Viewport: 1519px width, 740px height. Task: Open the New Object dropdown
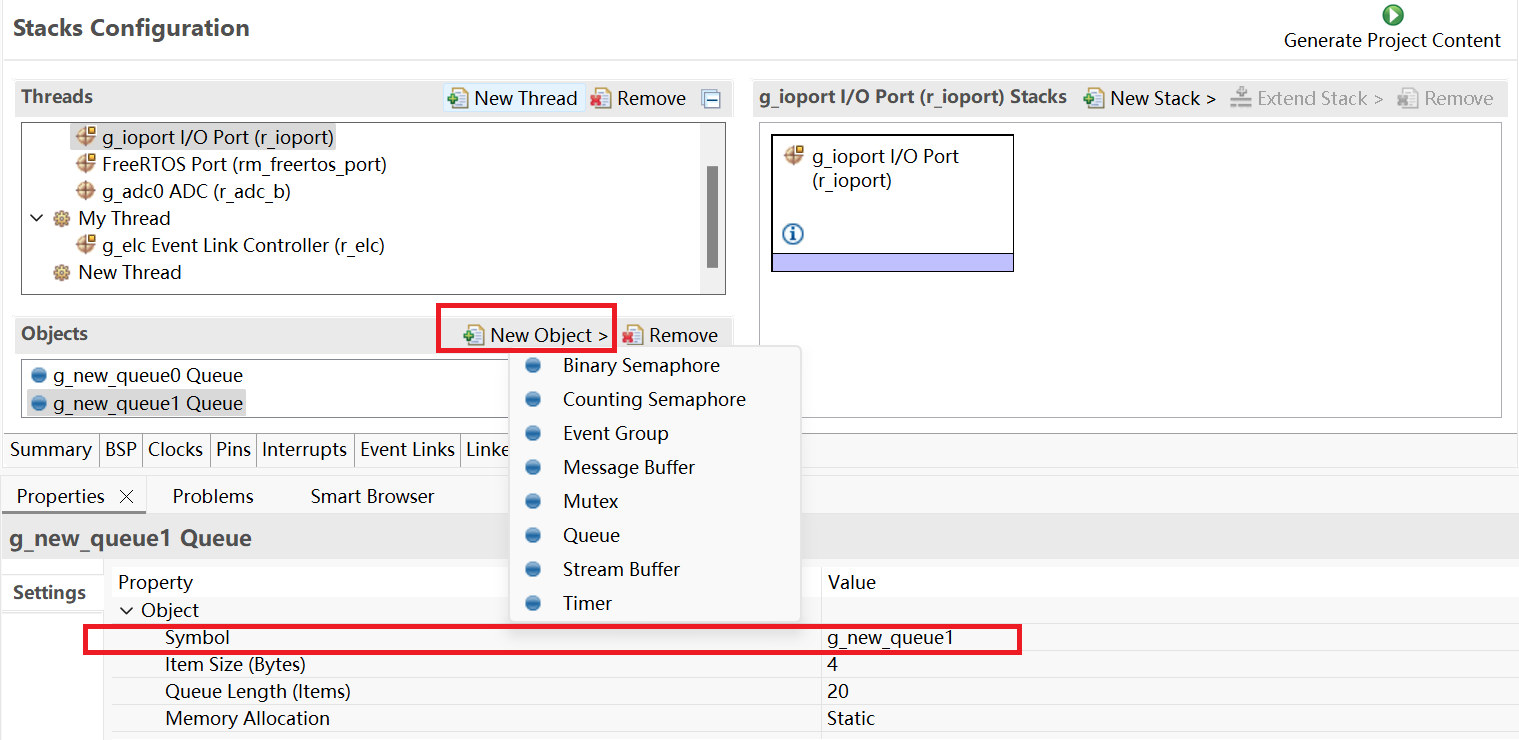(x=536, y=335)
